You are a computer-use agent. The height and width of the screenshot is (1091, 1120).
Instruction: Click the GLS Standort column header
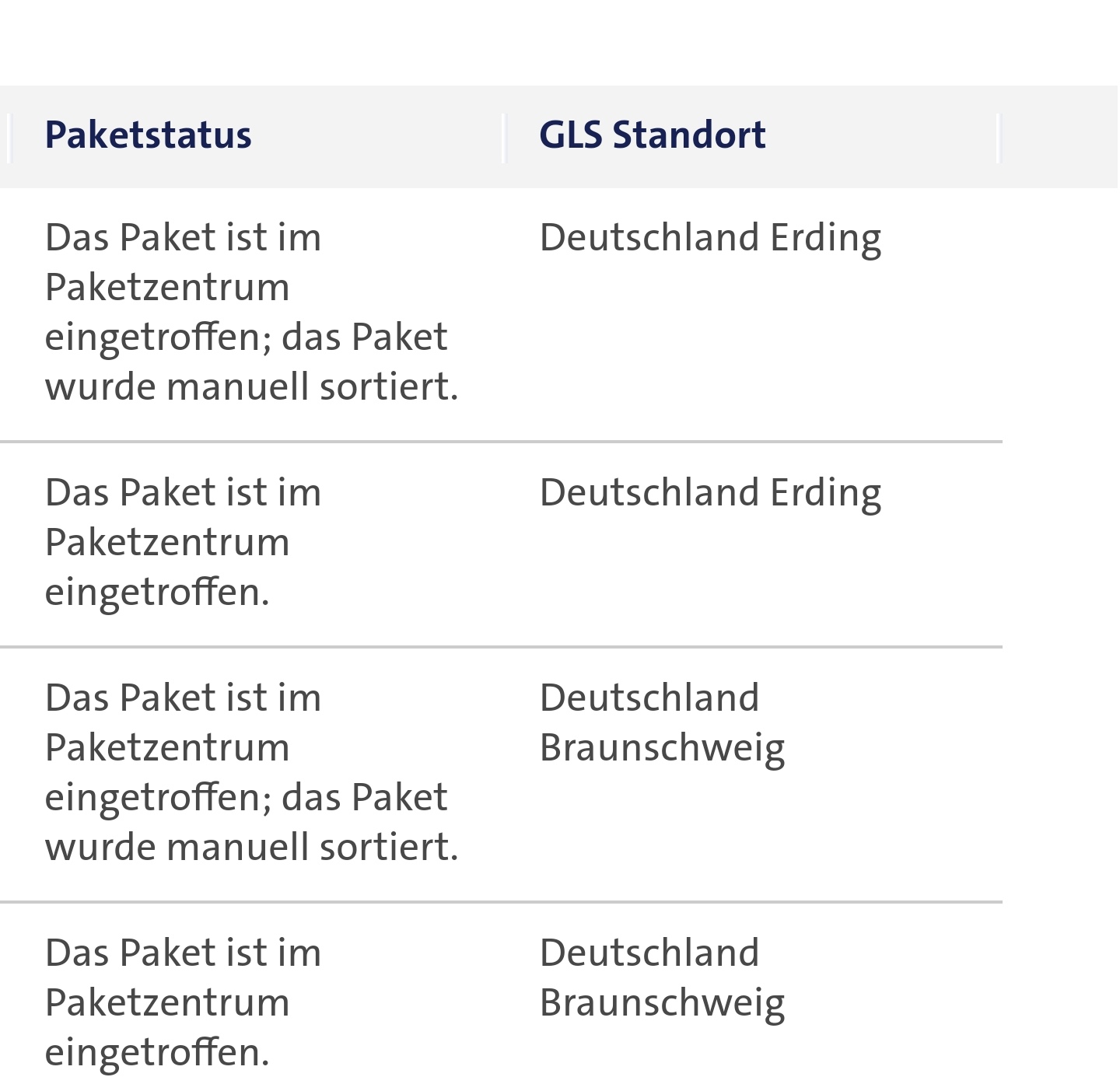(x=652, y=135)
